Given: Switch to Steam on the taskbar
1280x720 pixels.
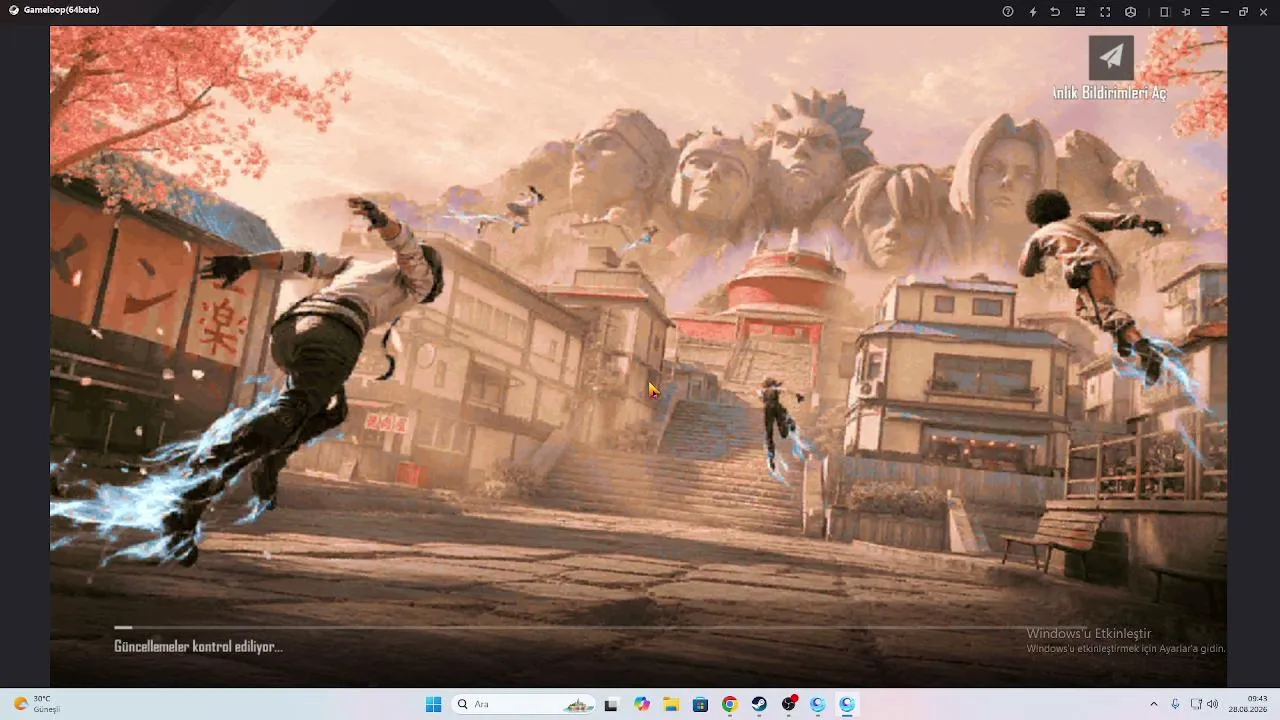Looking at the screenshot, I should tap(759, 704).
